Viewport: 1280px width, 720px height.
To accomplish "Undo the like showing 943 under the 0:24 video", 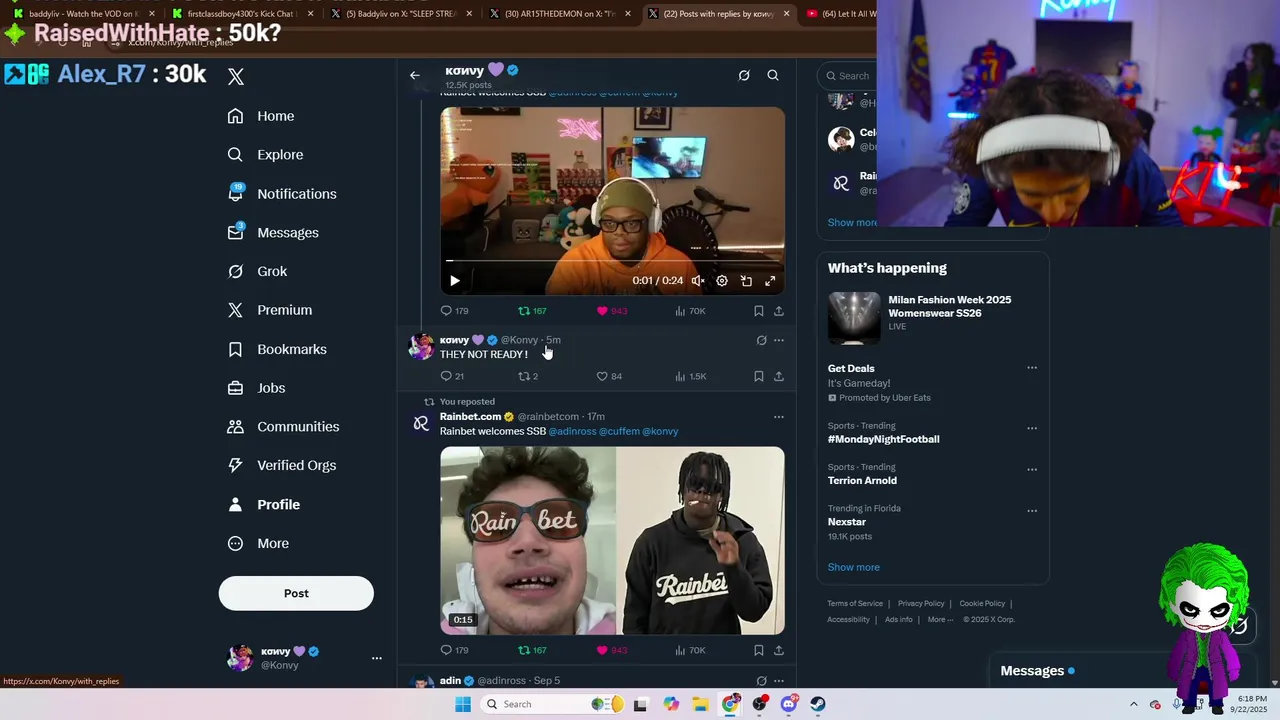I will [612, 311].
